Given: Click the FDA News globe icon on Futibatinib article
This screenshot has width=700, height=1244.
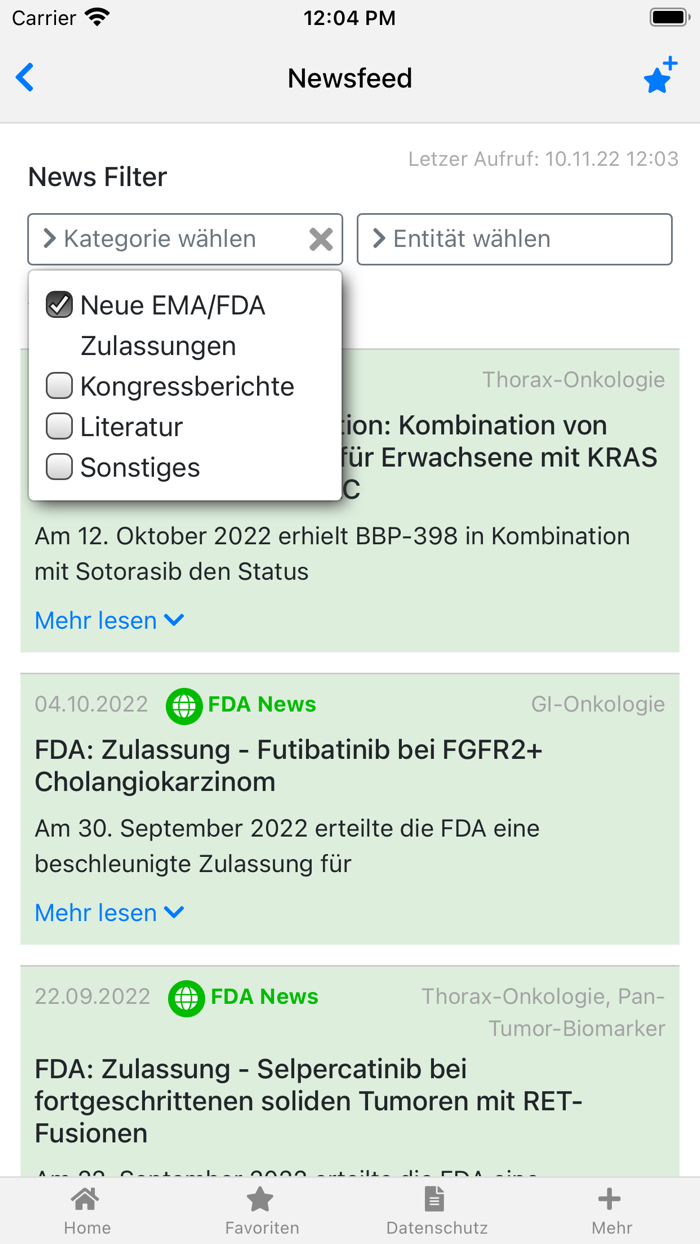Looking at the screenshot, I should (183, 706).
